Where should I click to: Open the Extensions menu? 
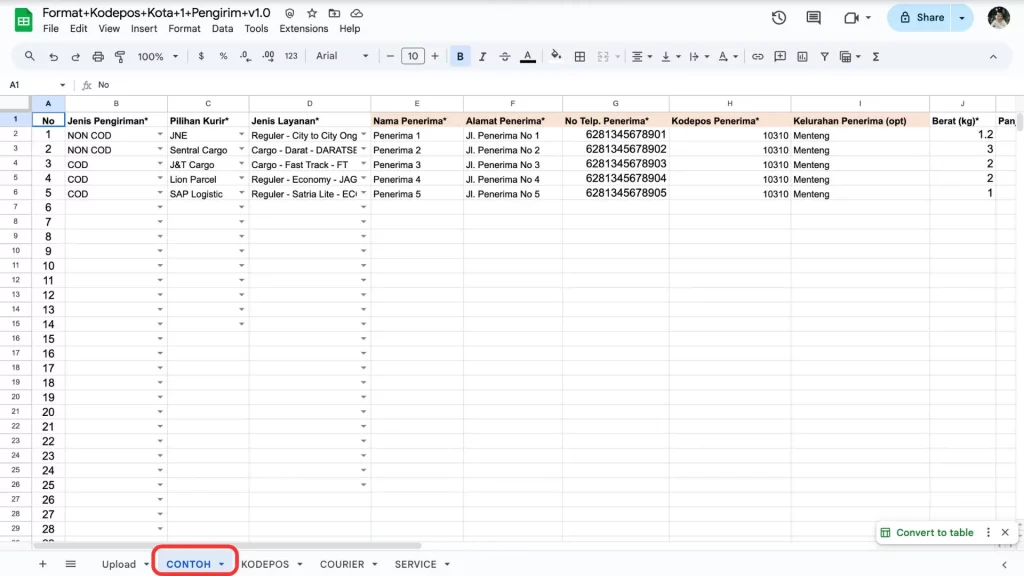tap(303, 29)
